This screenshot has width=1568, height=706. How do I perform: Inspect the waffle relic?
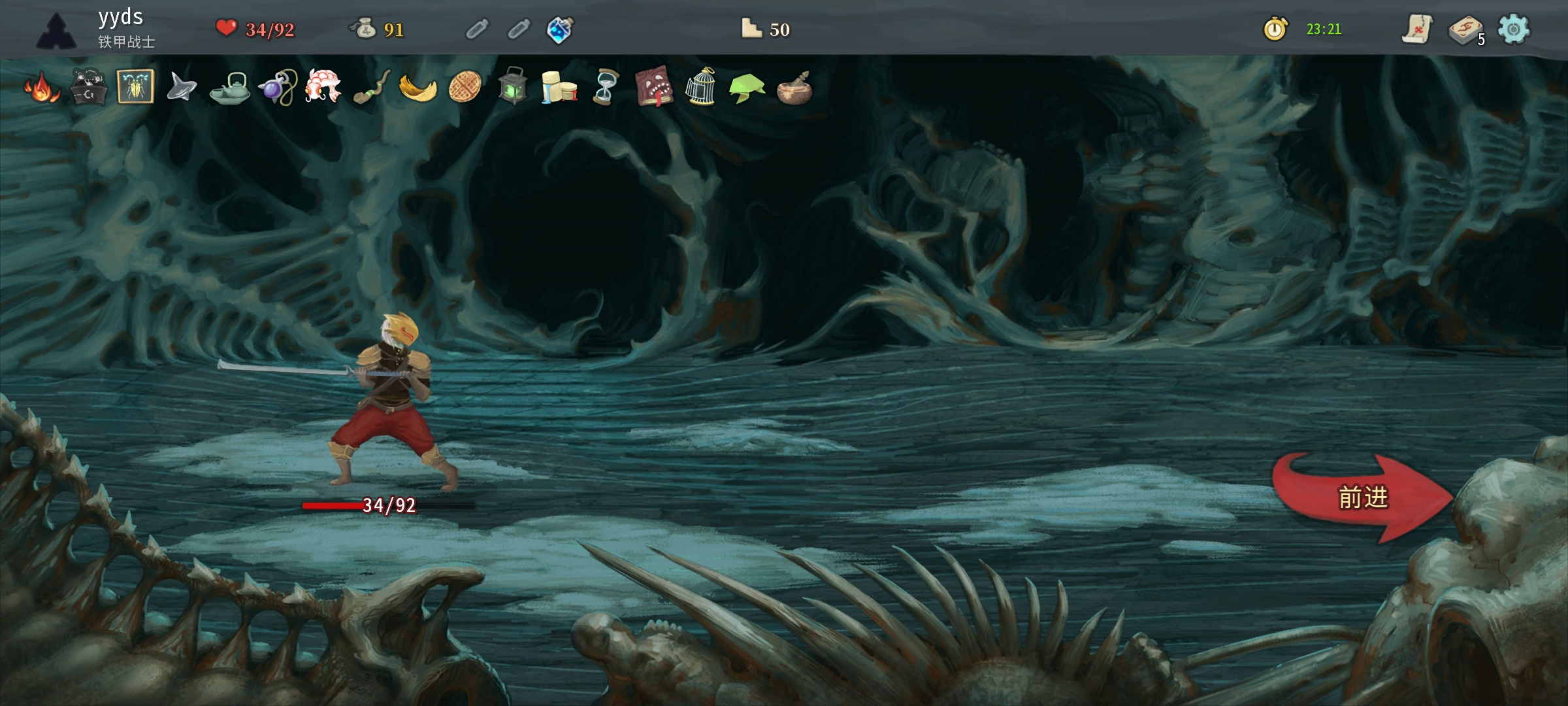coord(465,88)
